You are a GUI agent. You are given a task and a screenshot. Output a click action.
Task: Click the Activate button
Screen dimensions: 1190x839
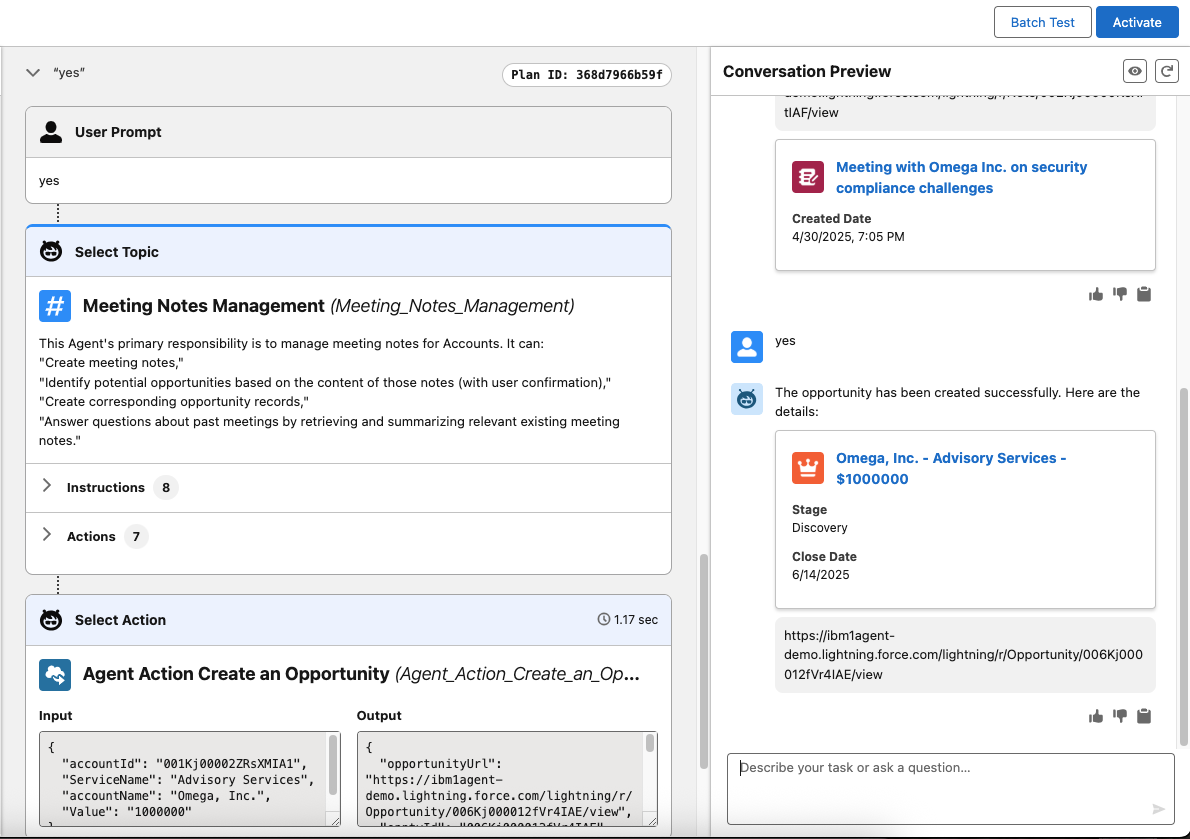(1136, 22)
